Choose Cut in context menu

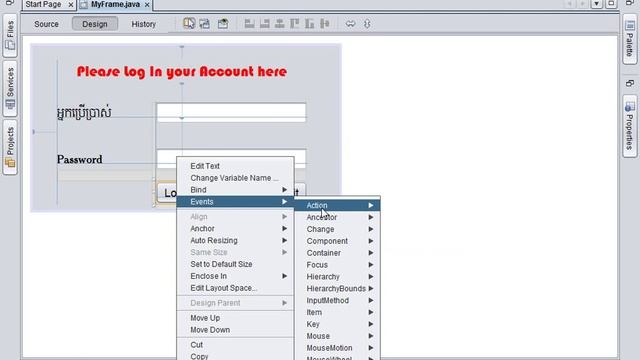pos(235,345)
